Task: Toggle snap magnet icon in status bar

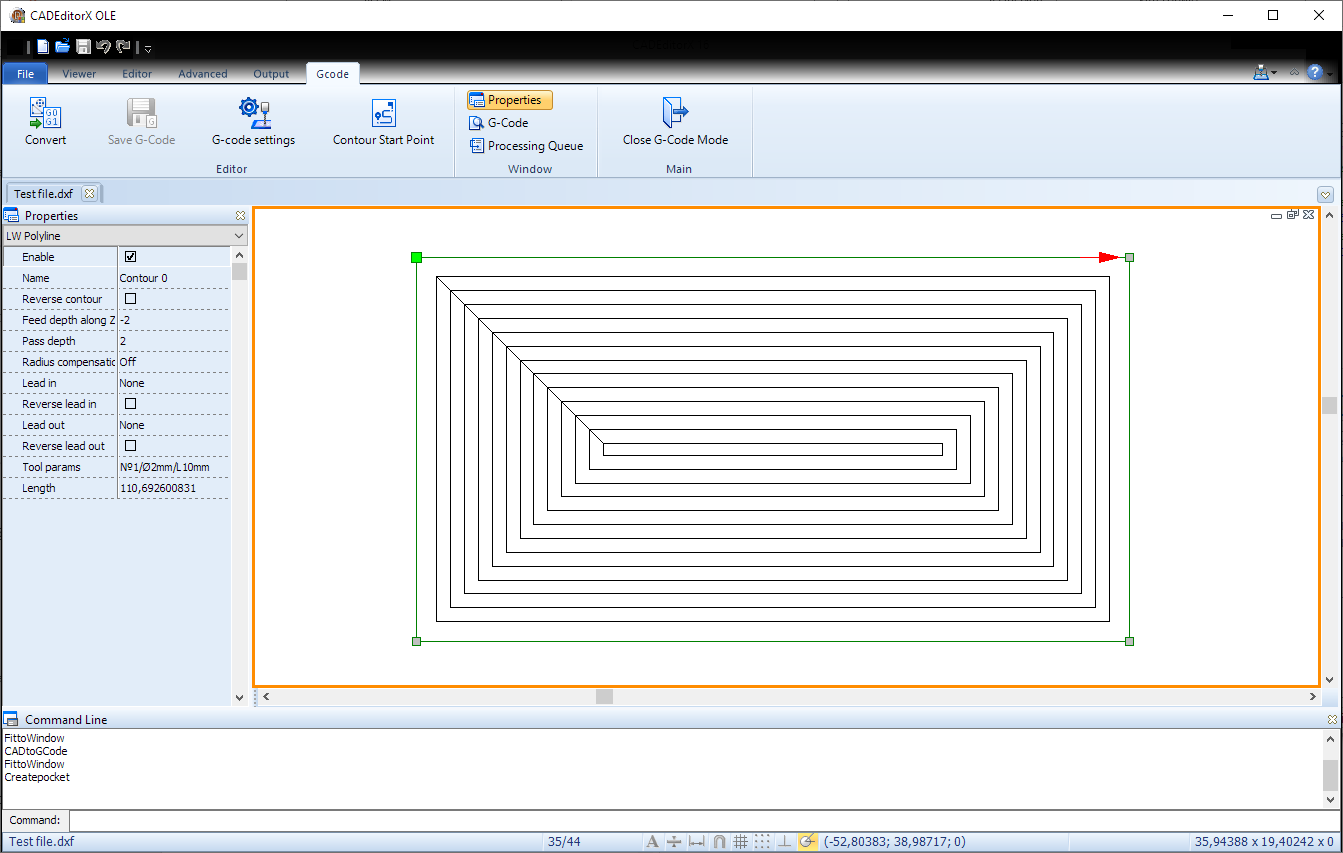Action: tap(719, 842)
